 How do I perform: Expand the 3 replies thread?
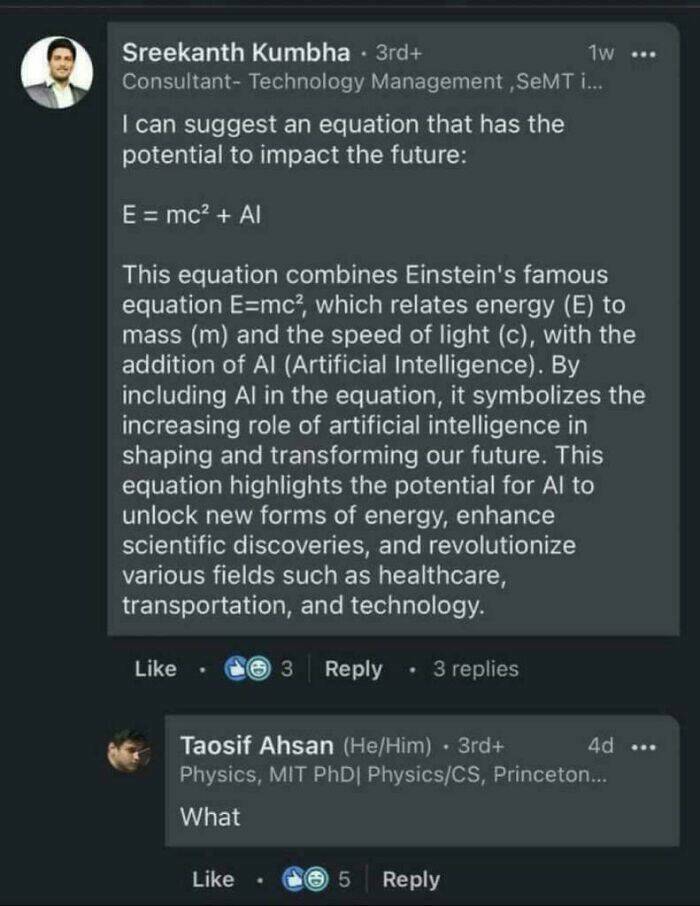[x=477, y=670]
